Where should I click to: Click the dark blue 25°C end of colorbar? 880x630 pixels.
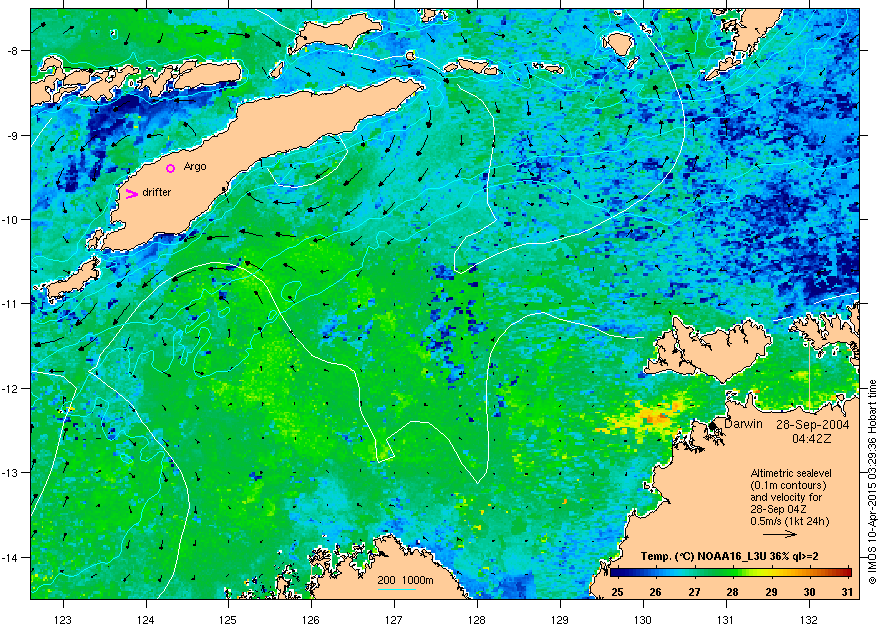click(x=616, y=573)
